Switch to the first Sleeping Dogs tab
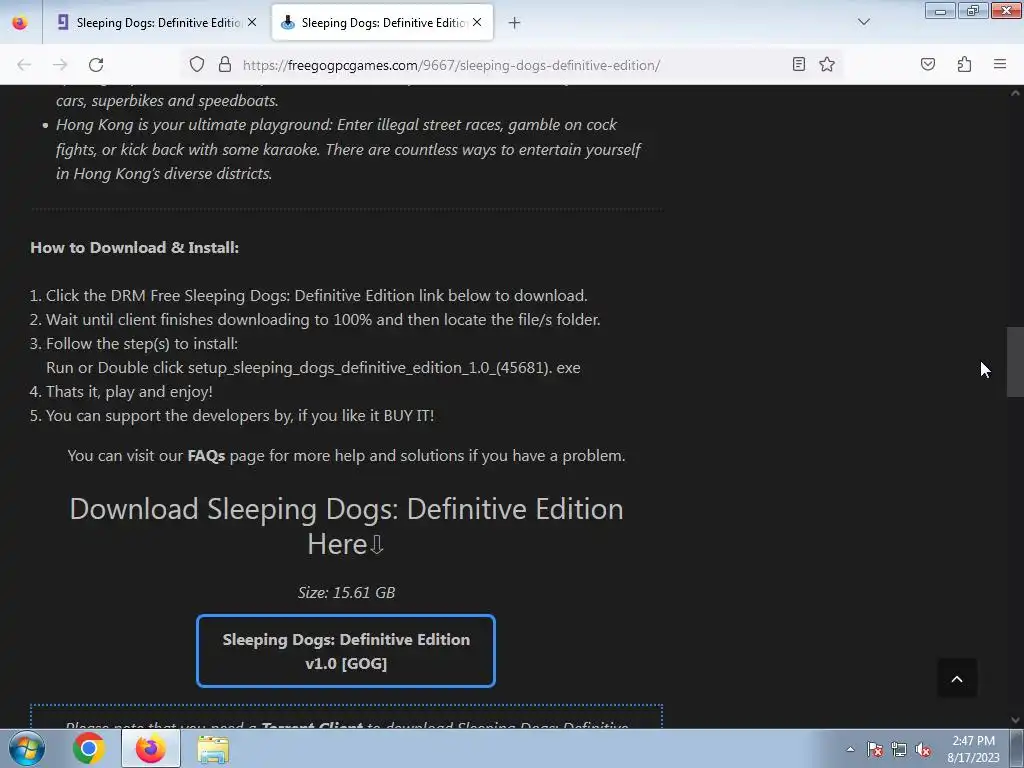Screen dimensions: 1024x768 click(158, 23)
